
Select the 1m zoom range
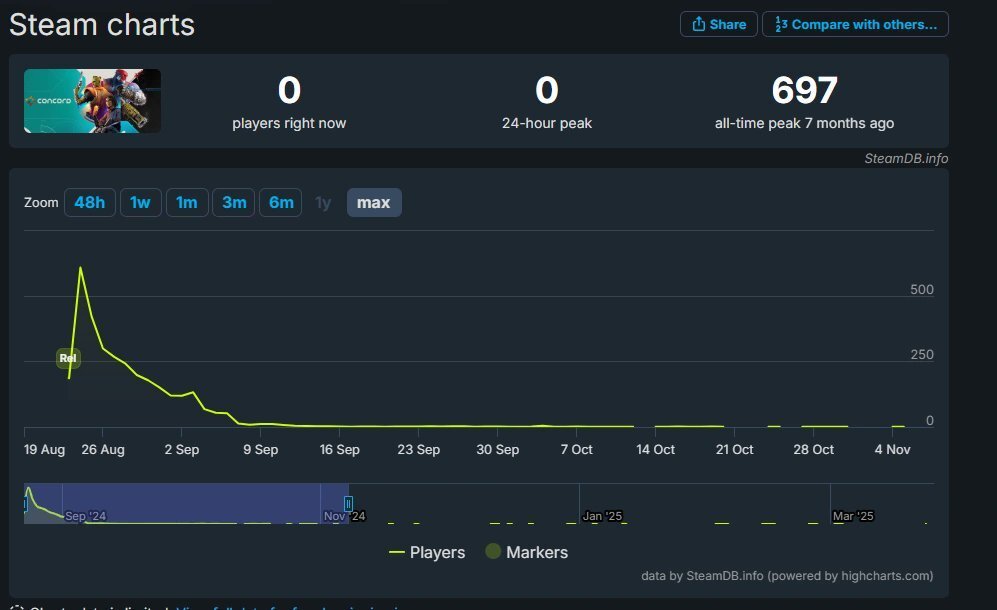click(x=187, y=203)
